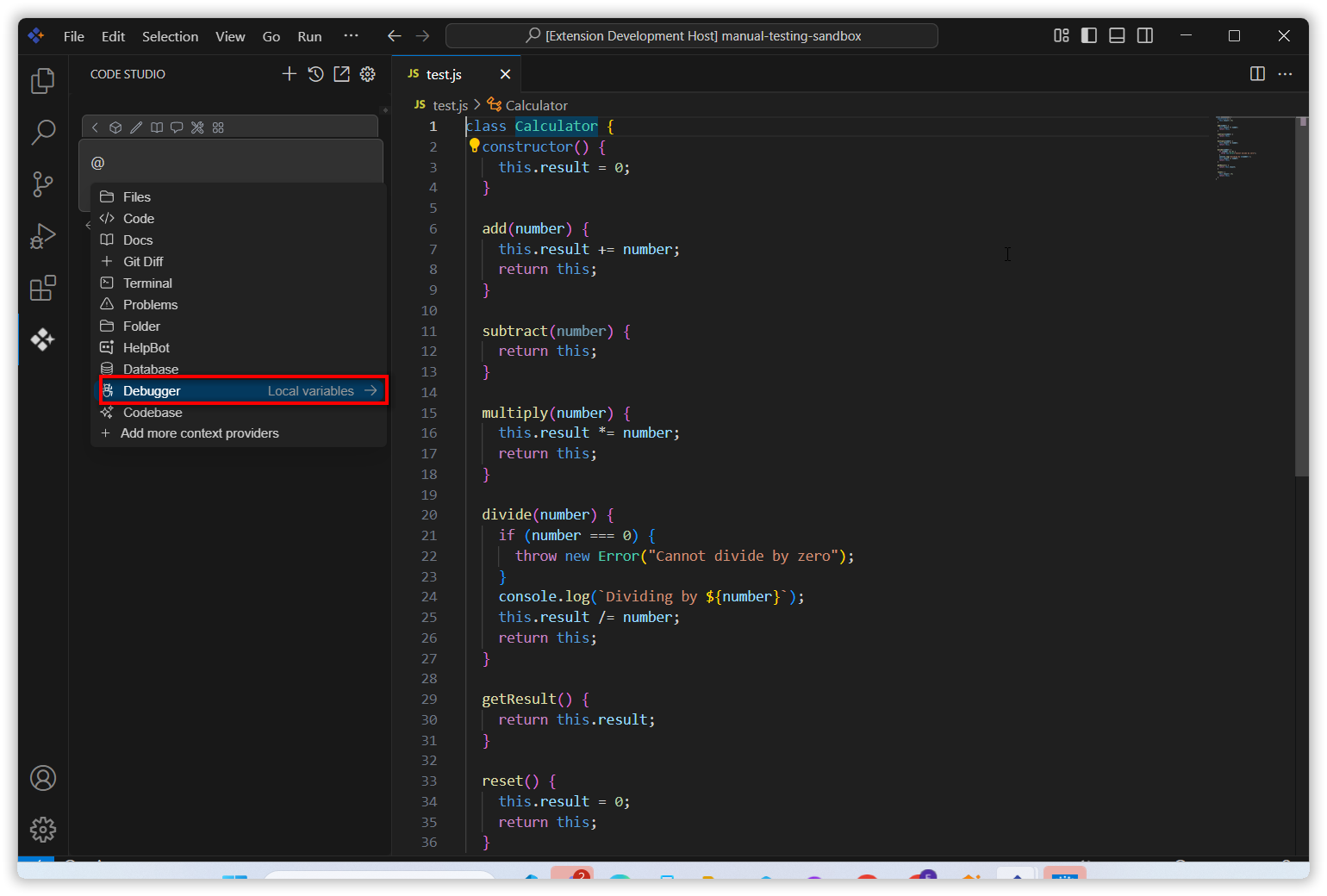
Task: Toggle the Secondary Side Bar layout button
Action: click(x=1145, y=35)
